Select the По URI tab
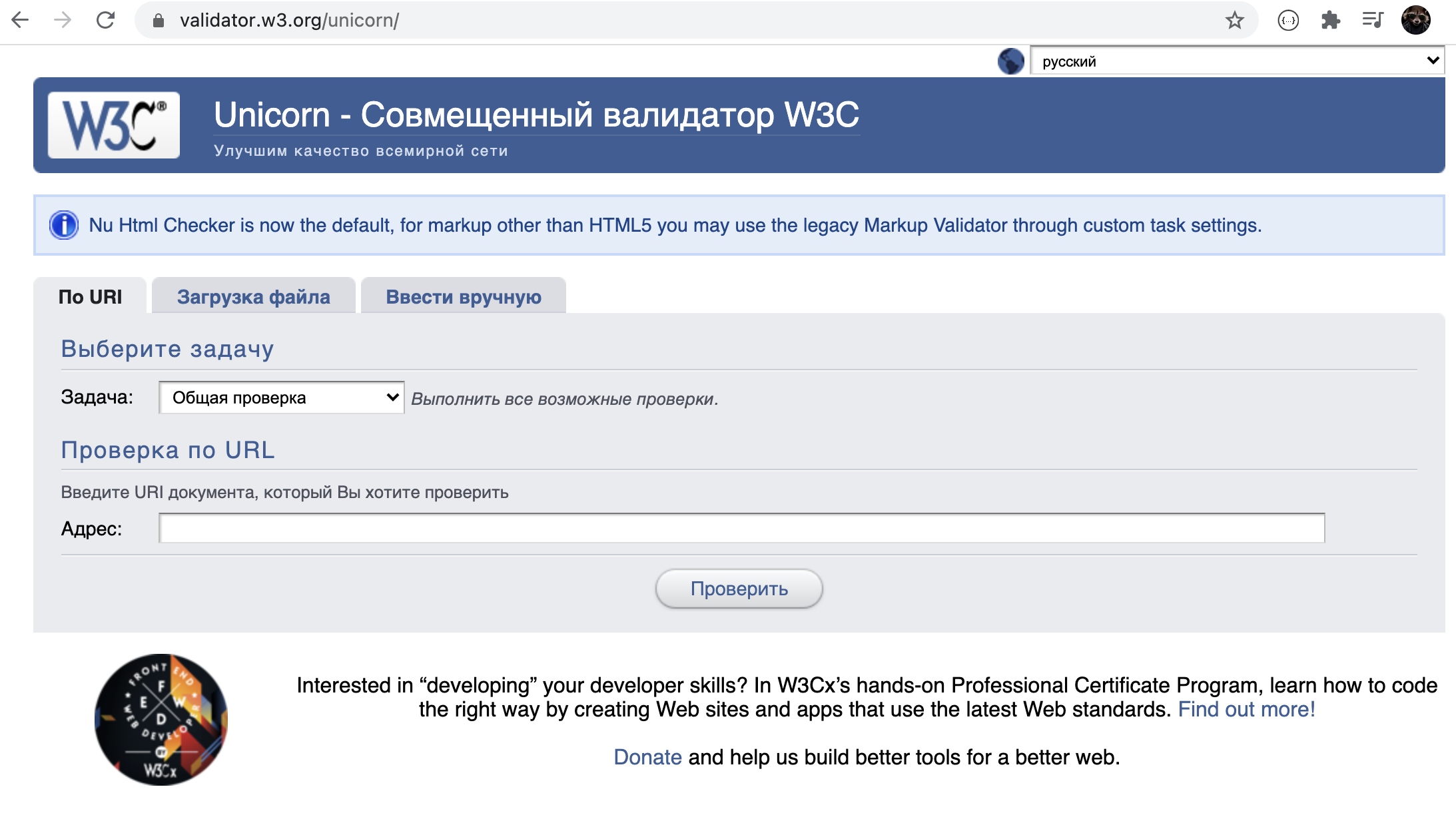1456x819 pixels. 90,296
